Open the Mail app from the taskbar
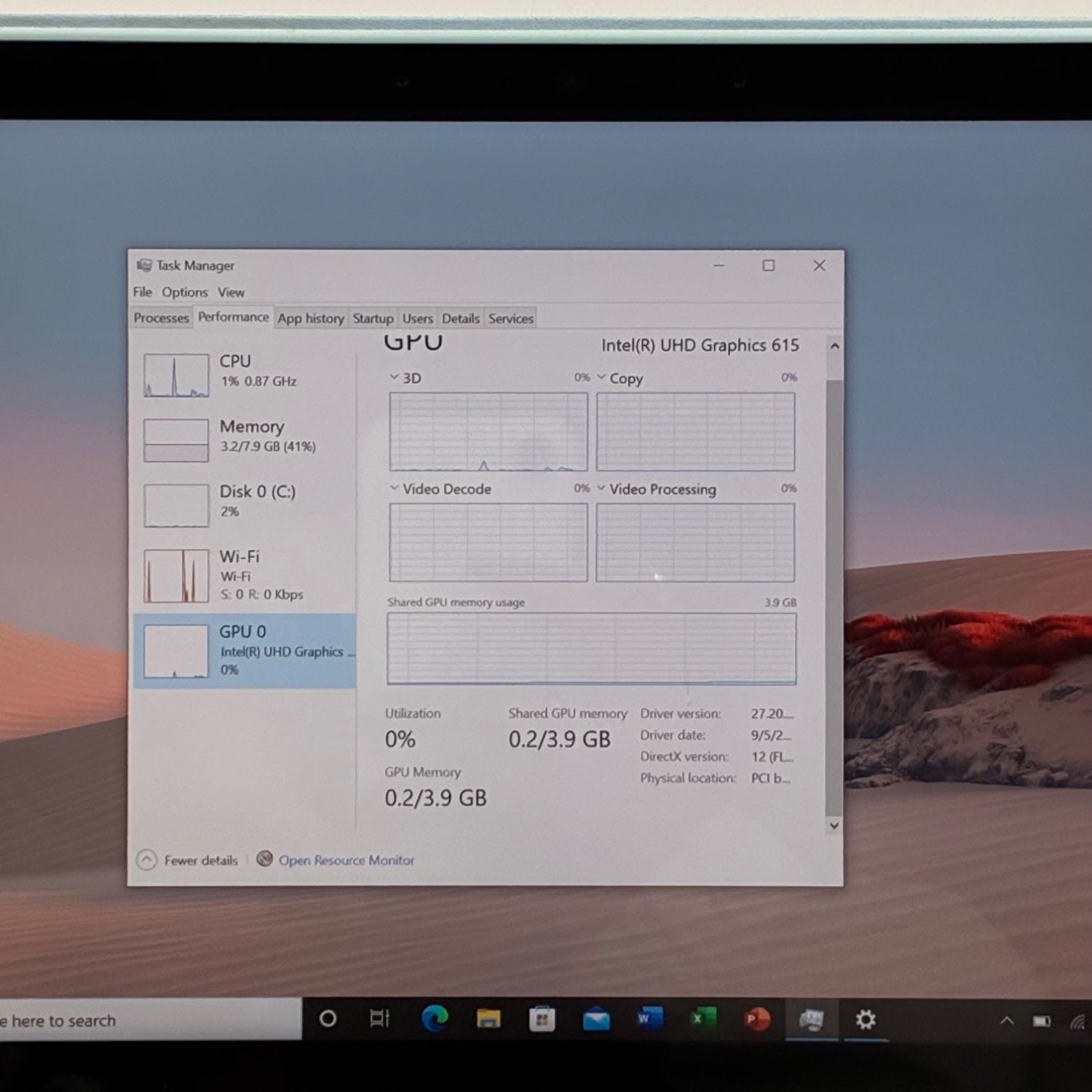This screenshot has width=1092, height=1092. pyautogui.click(x=596, y=1018)
